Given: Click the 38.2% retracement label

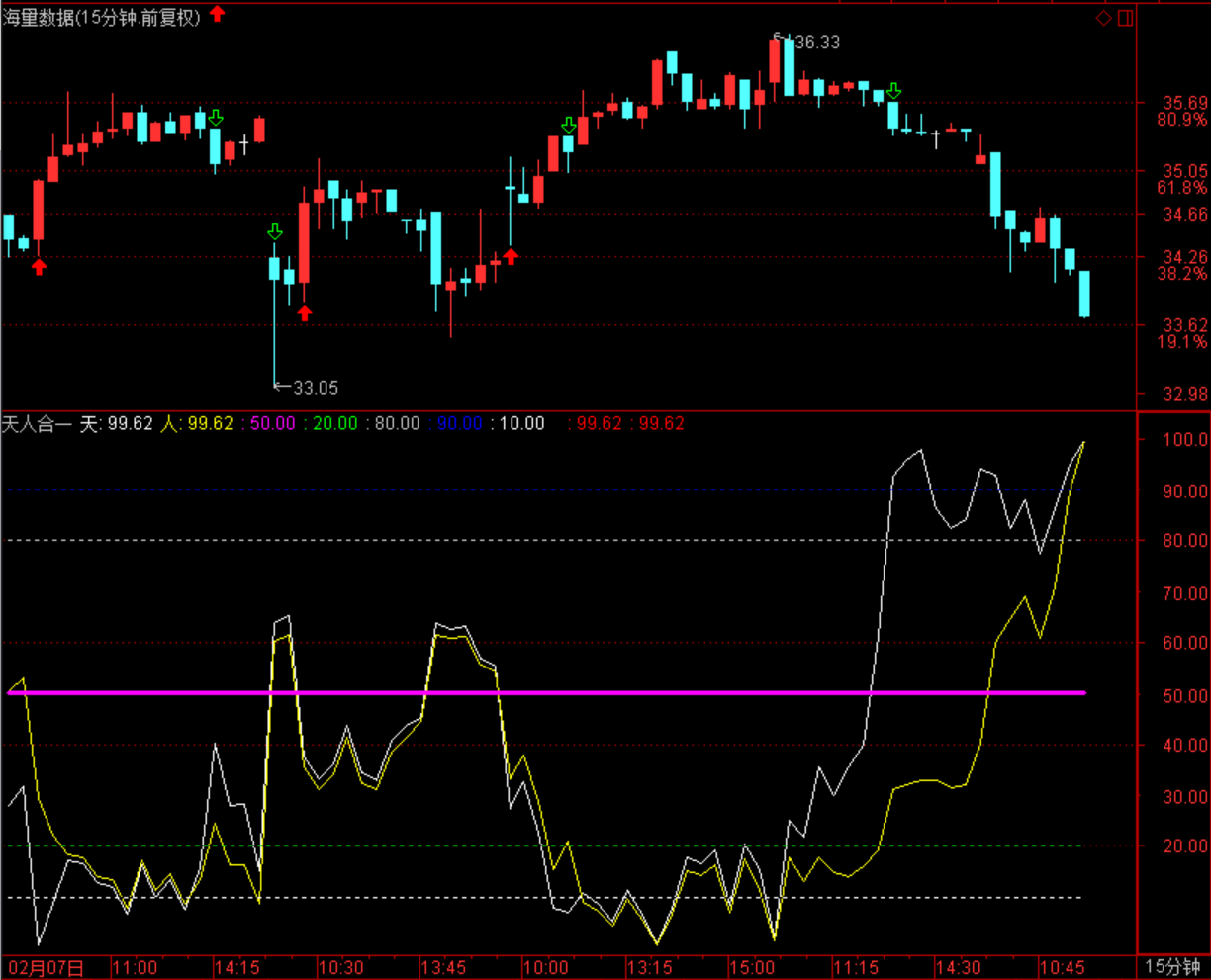Looking at the screenshot, I should (1182, 273).
